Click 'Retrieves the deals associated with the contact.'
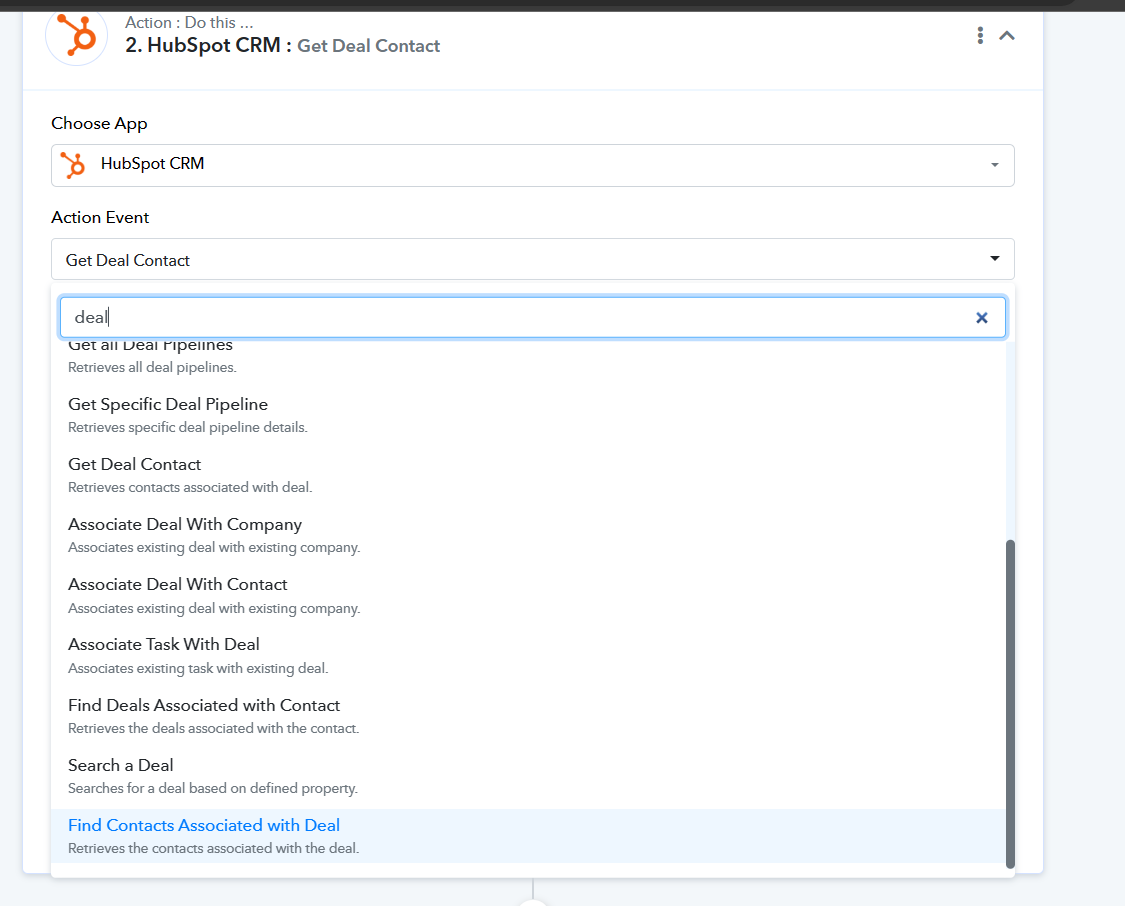 (214, 728)
